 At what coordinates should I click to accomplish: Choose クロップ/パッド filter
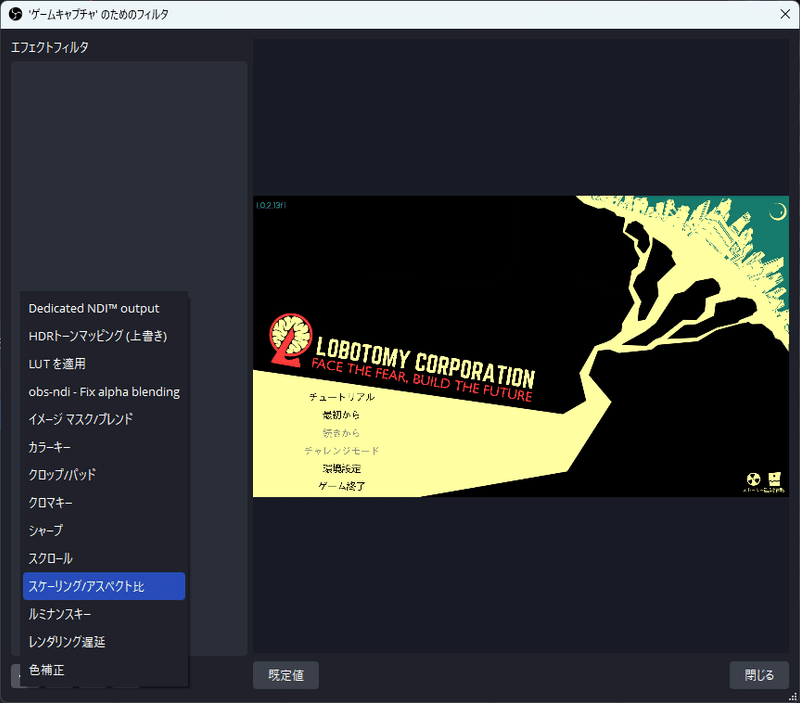(x=104, y=475)
